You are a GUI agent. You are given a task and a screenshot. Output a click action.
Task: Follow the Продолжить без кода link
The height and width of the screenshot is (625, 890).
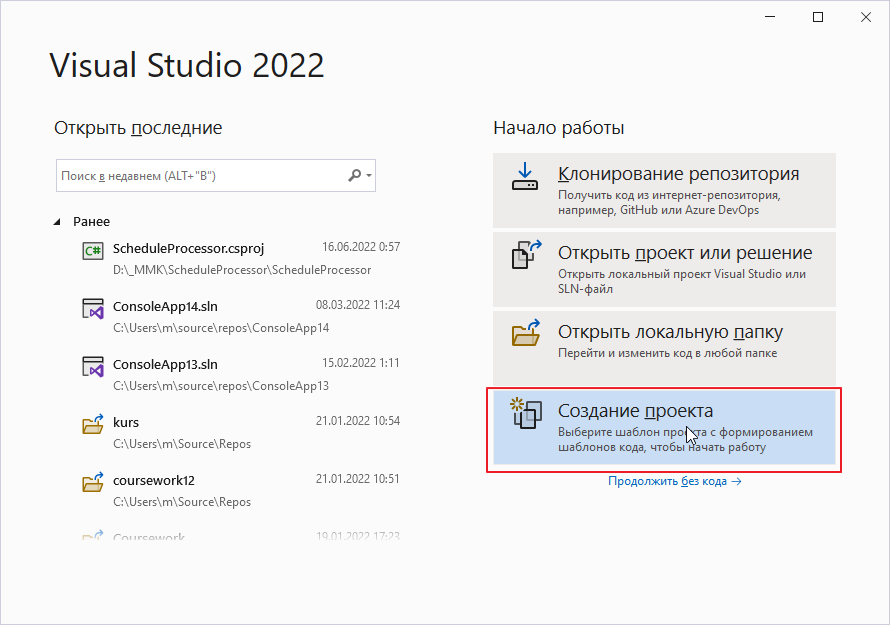[x=674, y=481]
